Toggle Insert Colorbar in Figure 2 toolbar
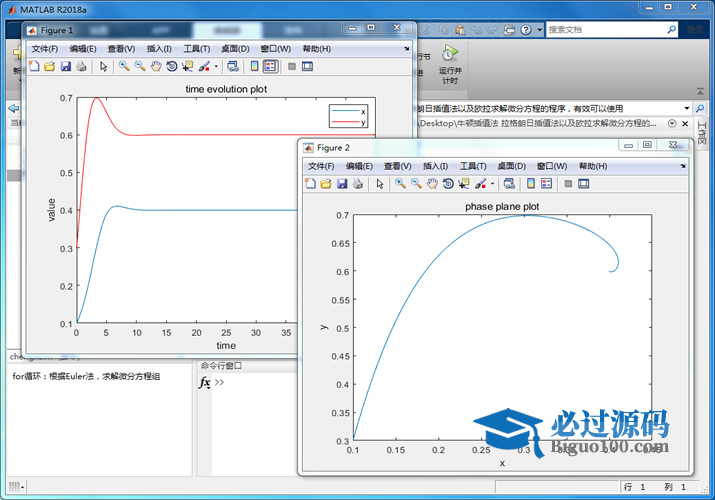715x500 pixels. click(x=531, y=184)
